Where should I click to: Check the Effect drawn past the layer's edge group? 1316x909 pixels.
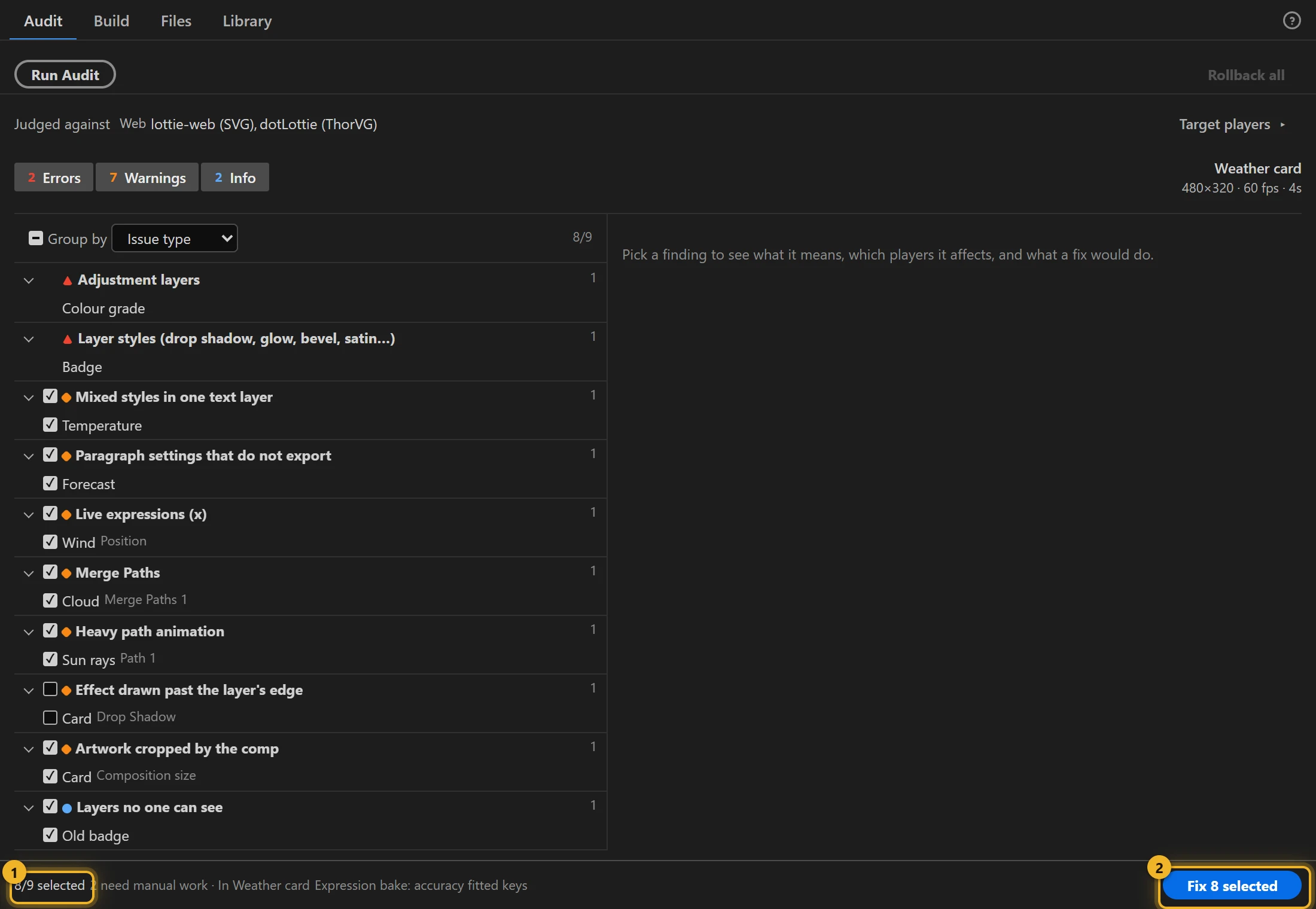(x=50, y=689)
